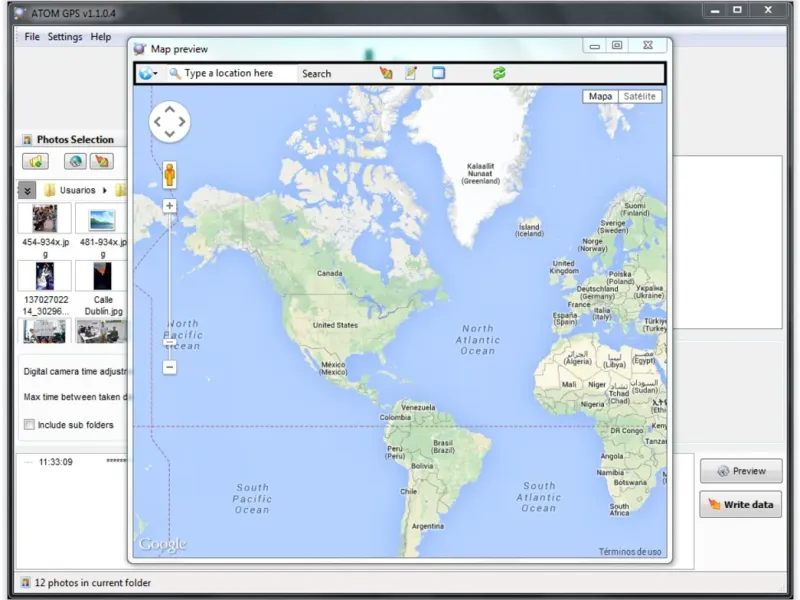
Task: Enable Include sub folders checkbox
Action: click(30, 424)
